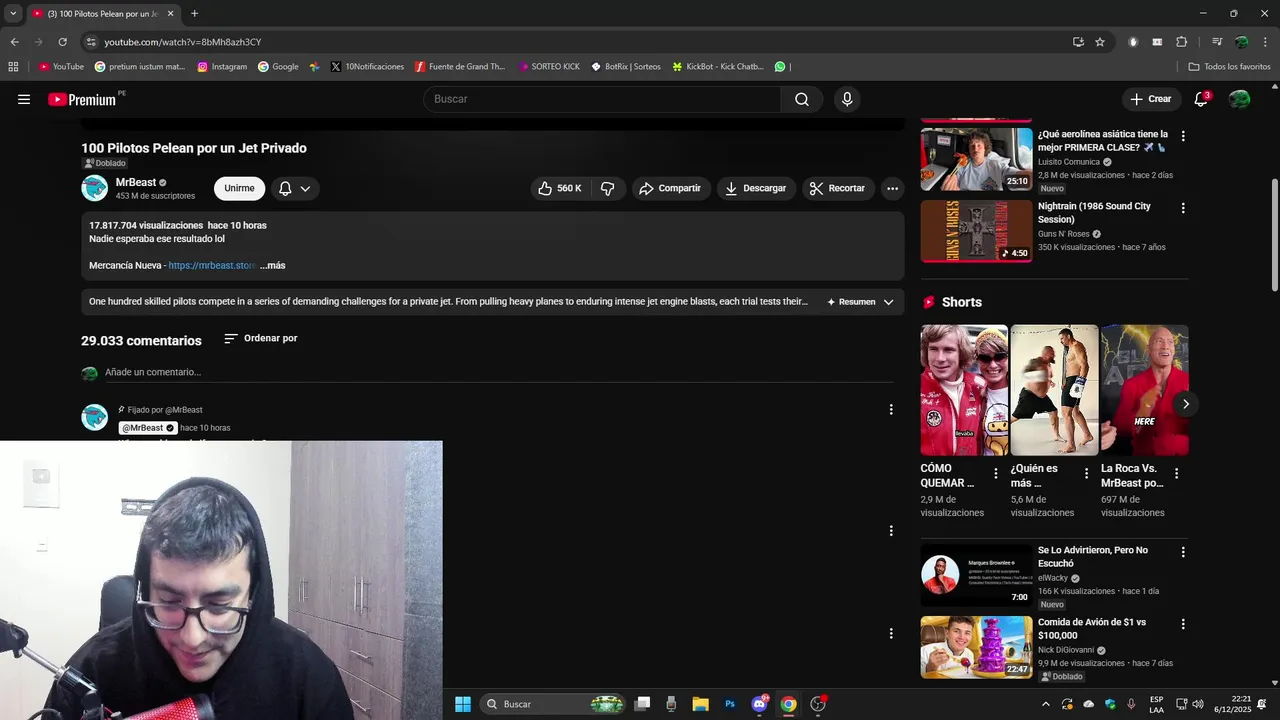Open Discord from the taskbar

pyautogui.click(x=759, y=704)
